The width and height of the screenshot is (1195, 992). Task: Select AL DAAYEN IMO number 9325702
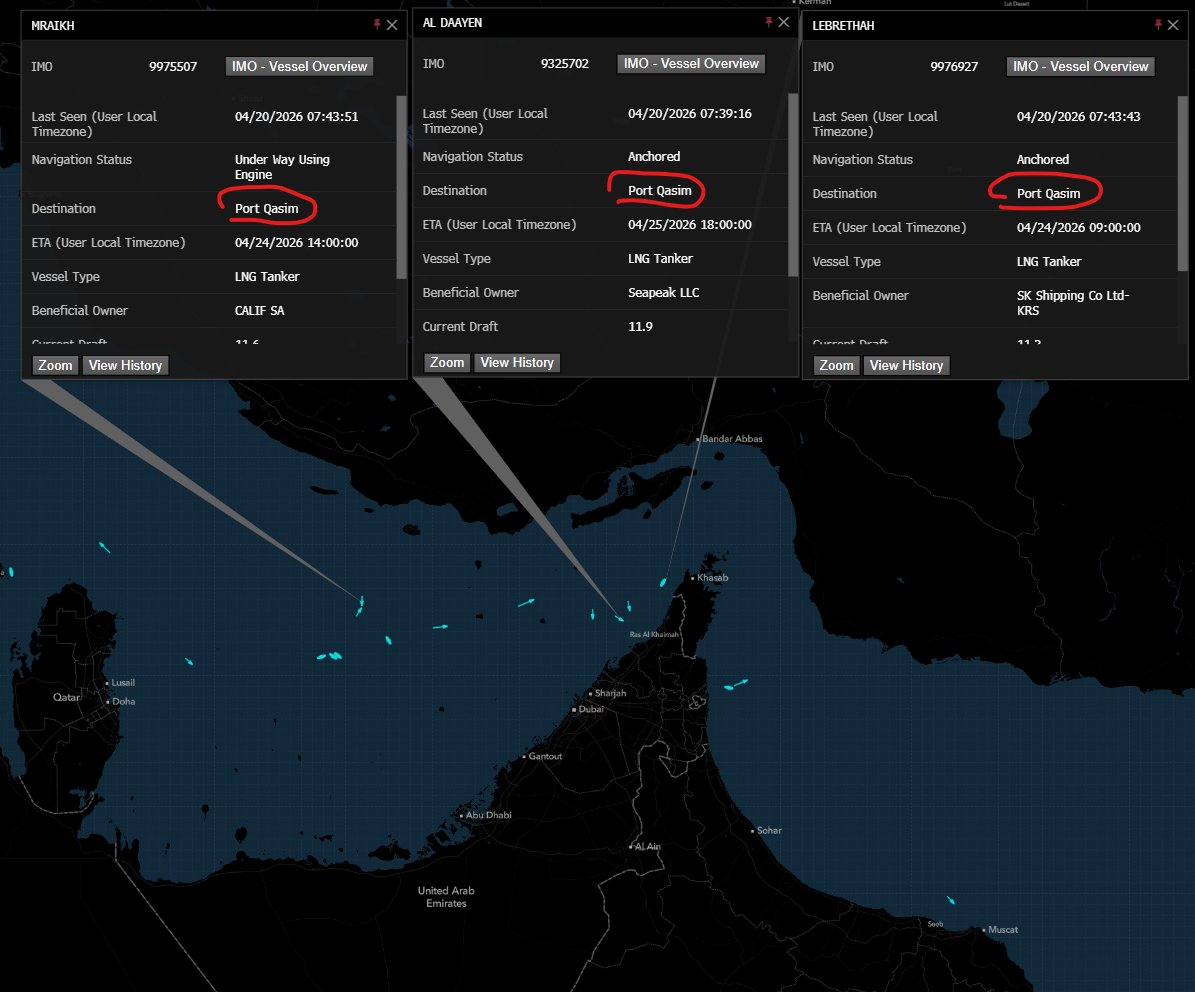tap(565, 63)
